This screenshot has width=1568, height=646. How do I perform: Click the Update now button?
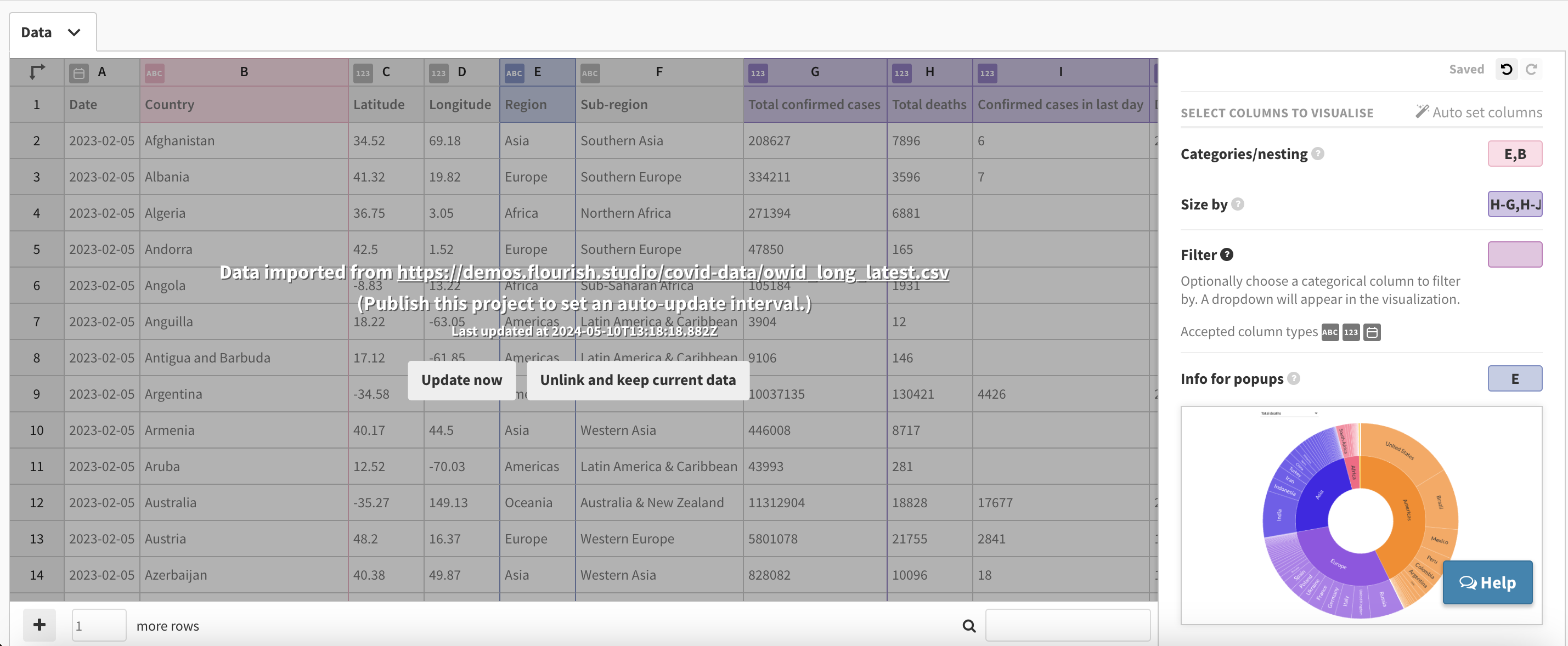coord(461,380)
